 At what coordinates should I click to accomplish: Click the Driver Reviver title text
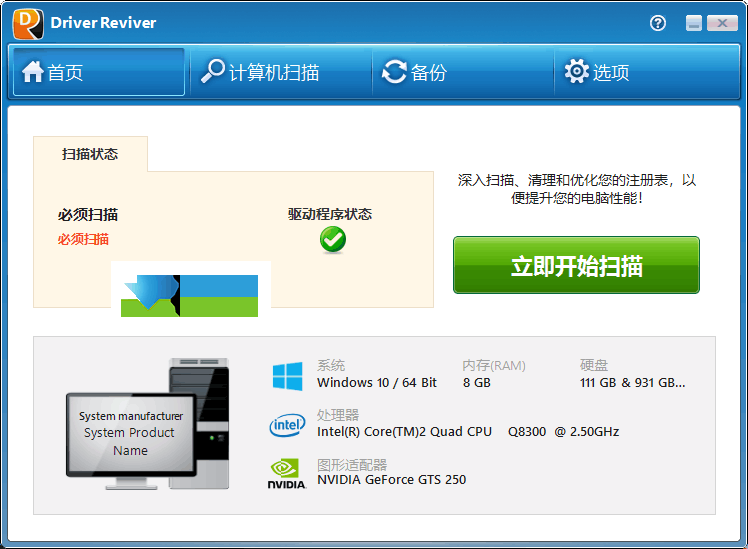[104, 23]
